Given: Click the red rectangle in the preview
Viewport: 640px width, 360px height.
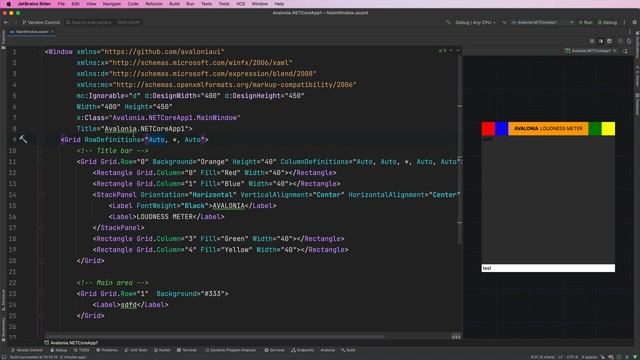Looking at the screenshot, I should coord(488,129).
